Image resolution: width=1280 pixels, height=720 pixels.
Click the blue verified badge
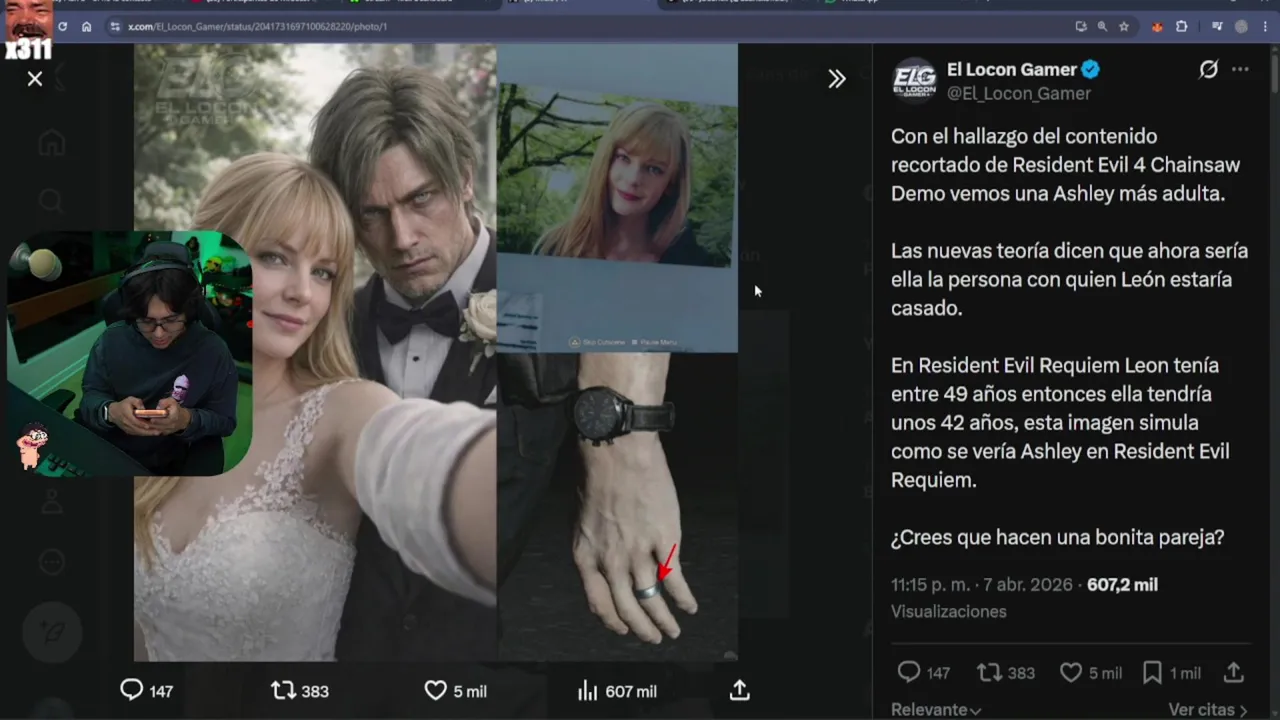pos(1091,69)
